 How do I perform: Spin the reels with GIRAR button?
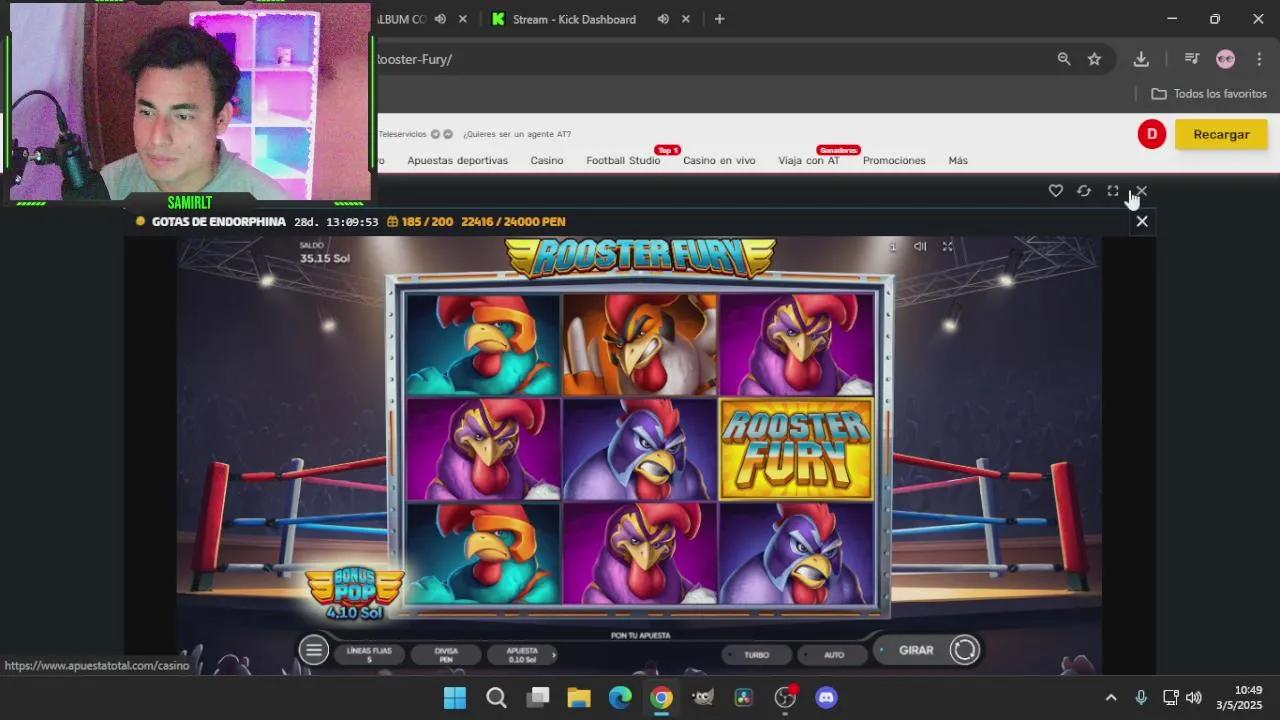click(x=926, y=650)
